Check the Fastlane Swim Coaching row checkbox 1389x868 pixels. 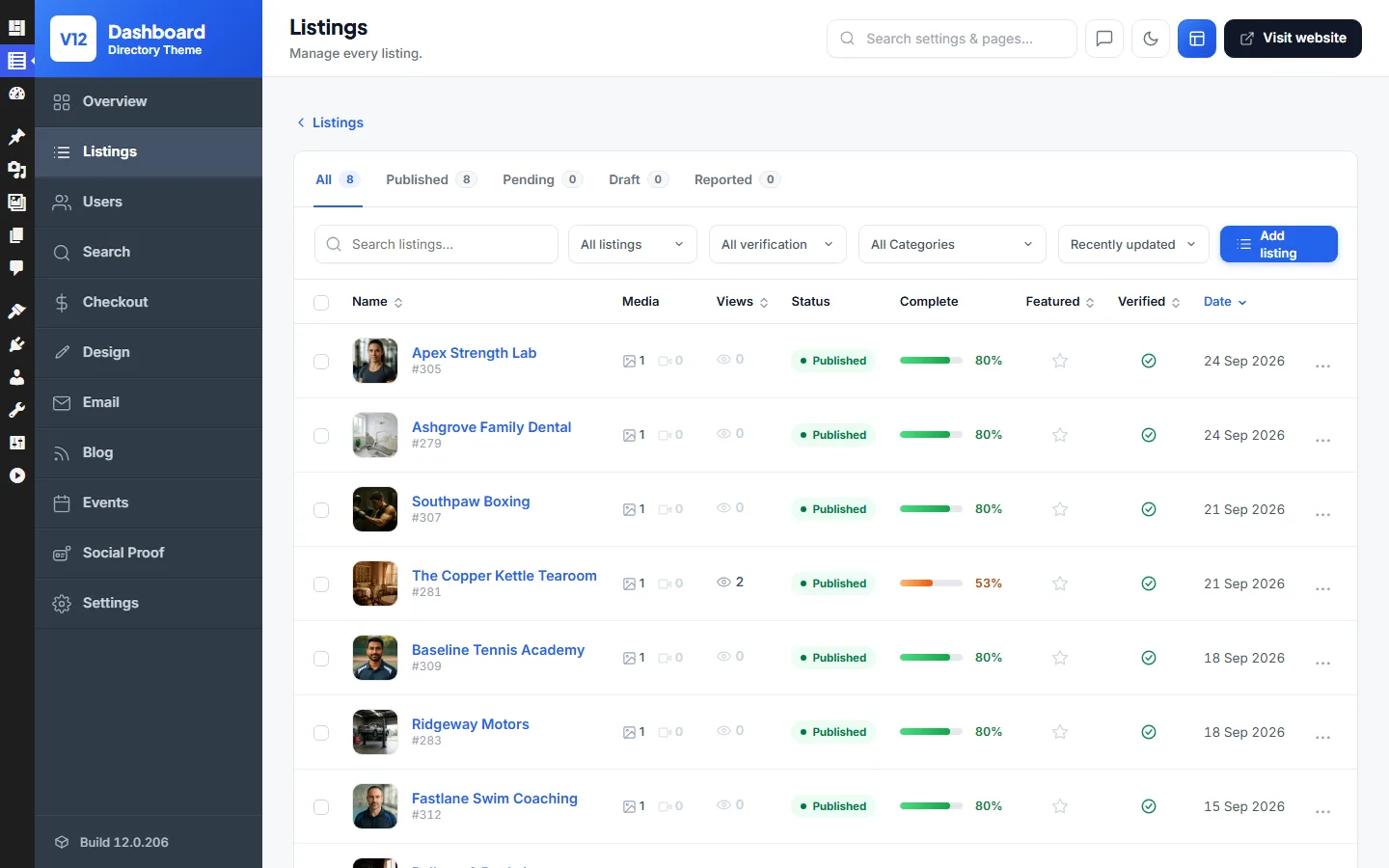pyautogui.click(x=321, y=807)
